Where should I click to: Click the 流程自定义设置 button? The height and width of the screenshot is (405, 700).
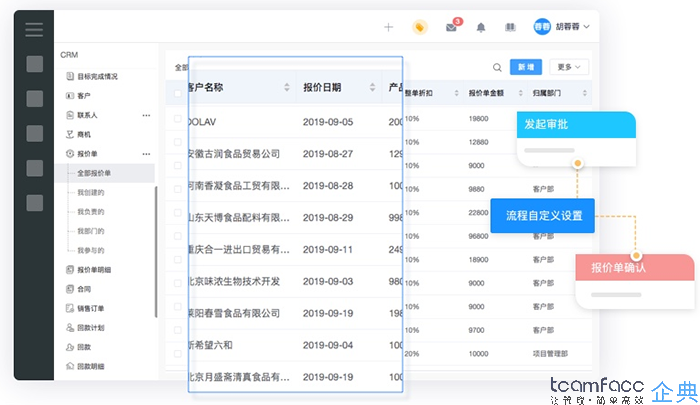[542, 216]
